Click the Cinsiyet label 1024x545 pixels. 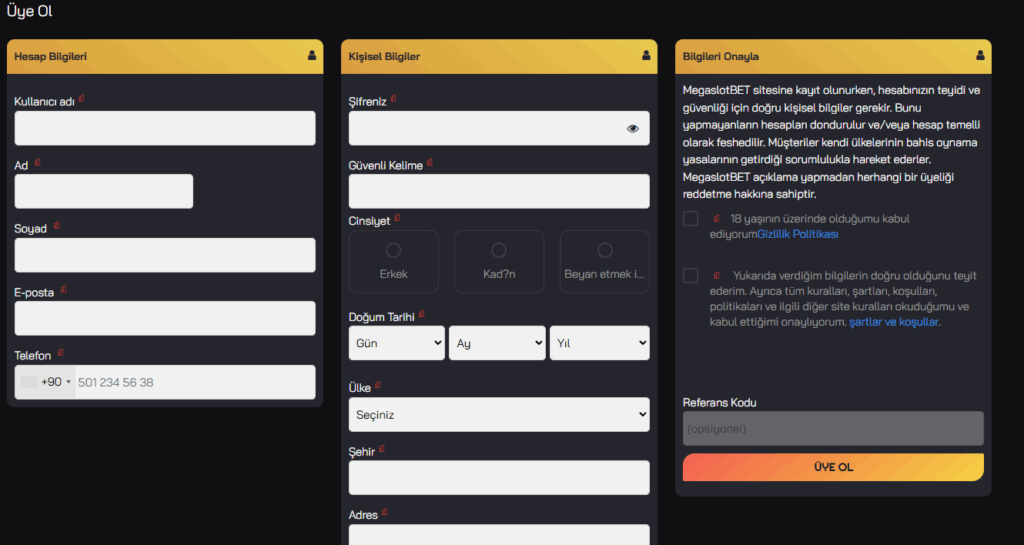coord(369,221)
